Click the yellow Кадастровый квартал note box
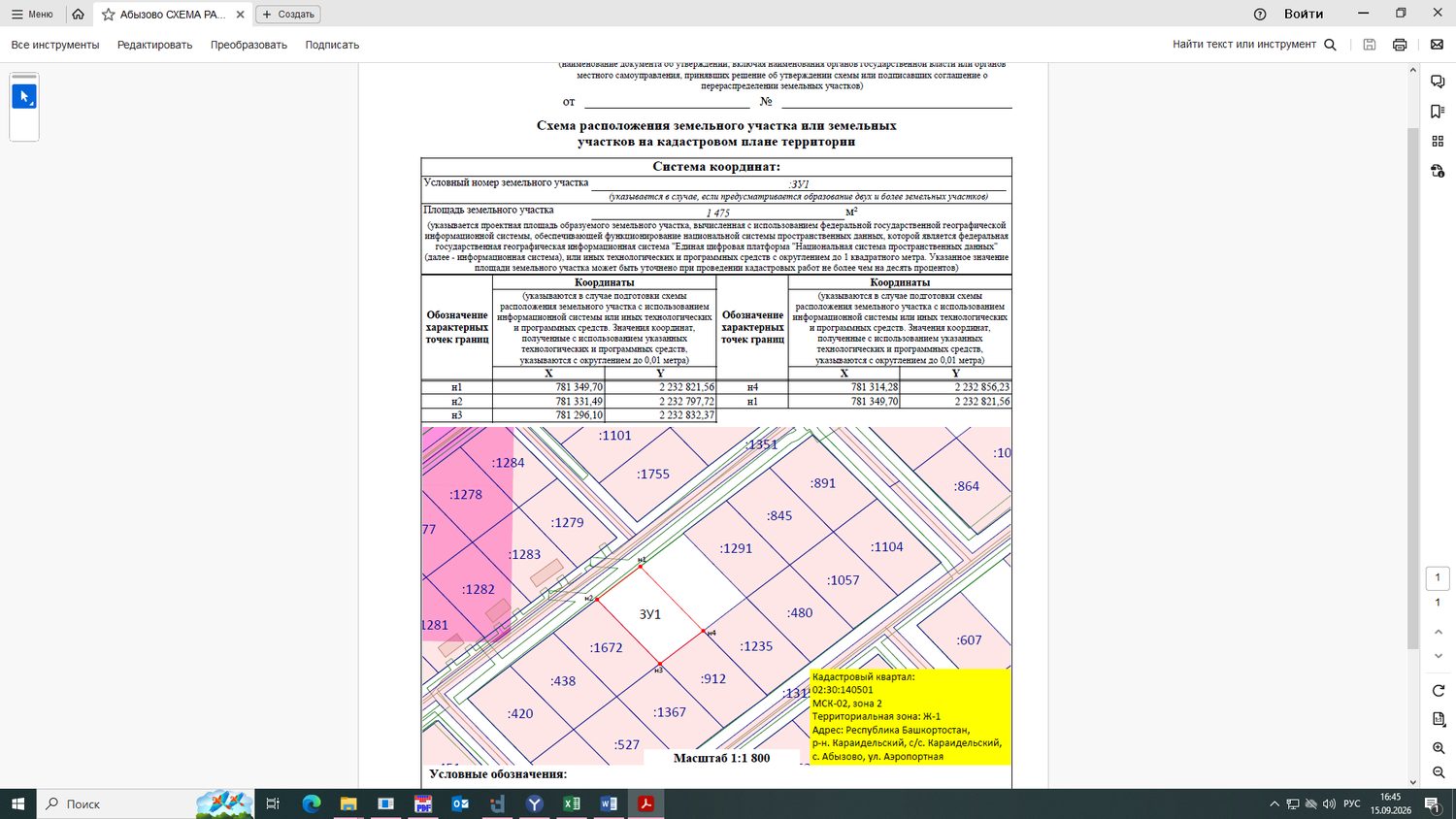The image size is (1456, 819). [910, 716]
